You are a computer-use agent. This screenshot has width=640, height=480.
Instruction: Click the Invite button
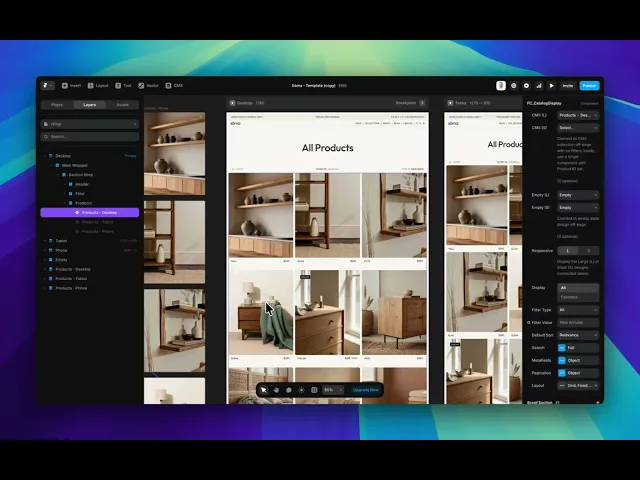coord(568,86)
